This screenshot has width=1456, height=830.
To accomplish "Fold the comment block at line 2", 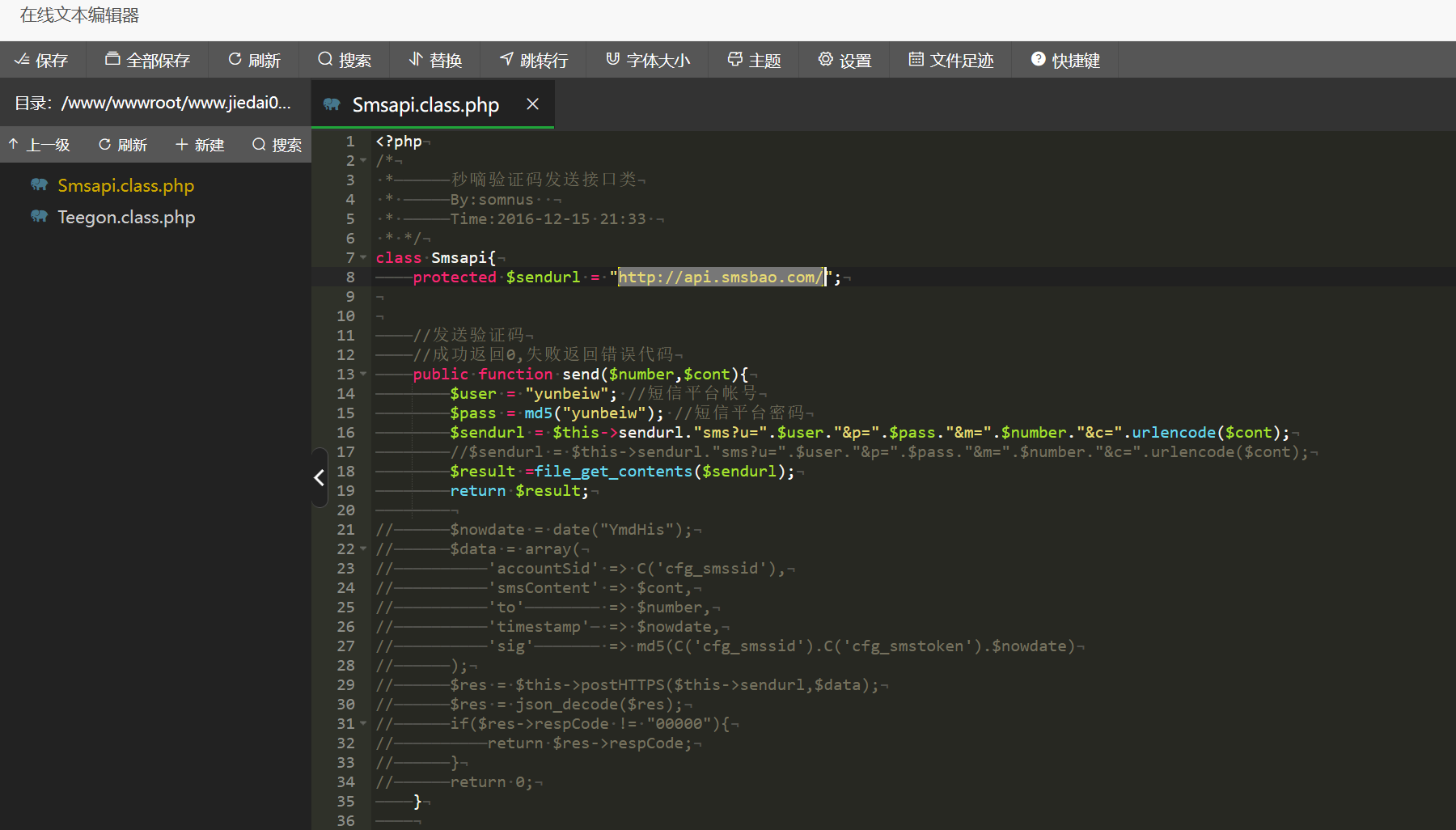I will [363, 161].
